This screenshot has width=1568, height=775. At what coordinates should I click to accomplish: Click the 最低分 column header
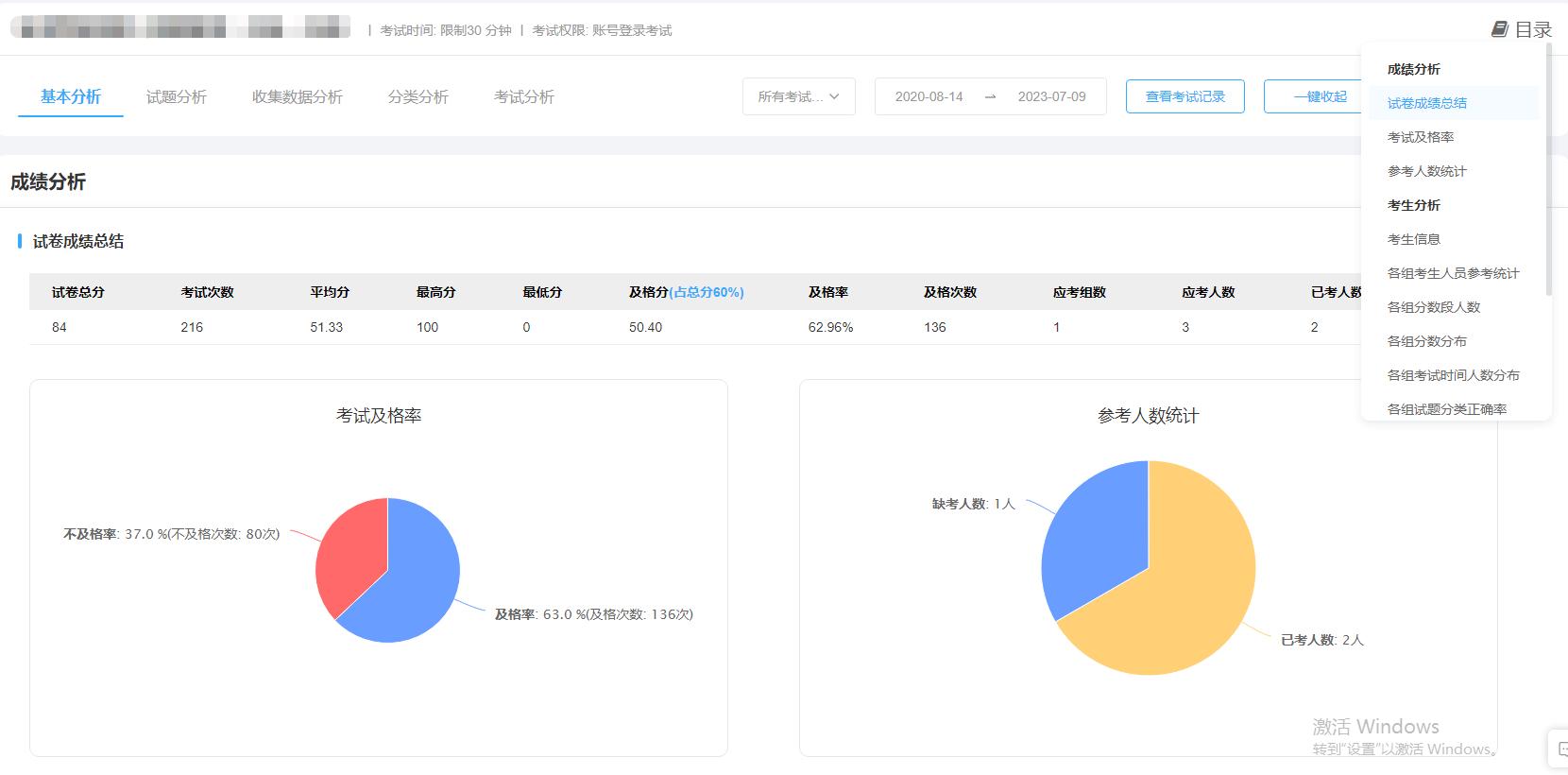point(542,292)
